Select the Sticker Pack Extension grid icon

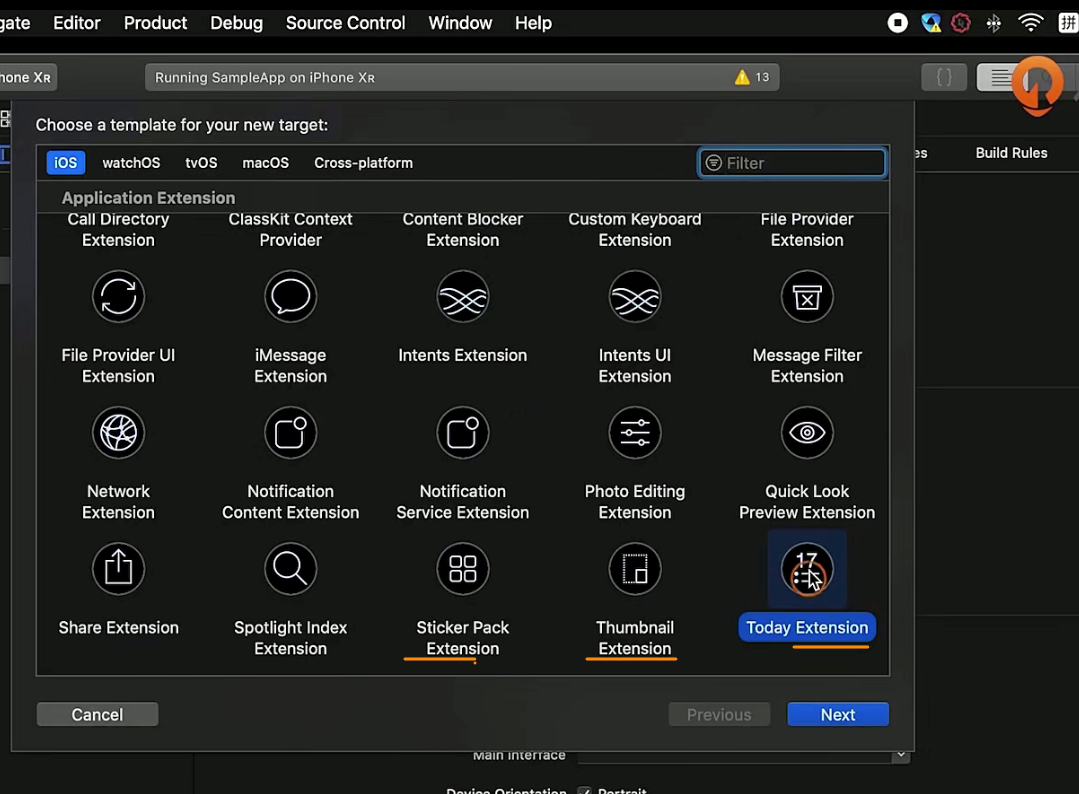[462, 569]
